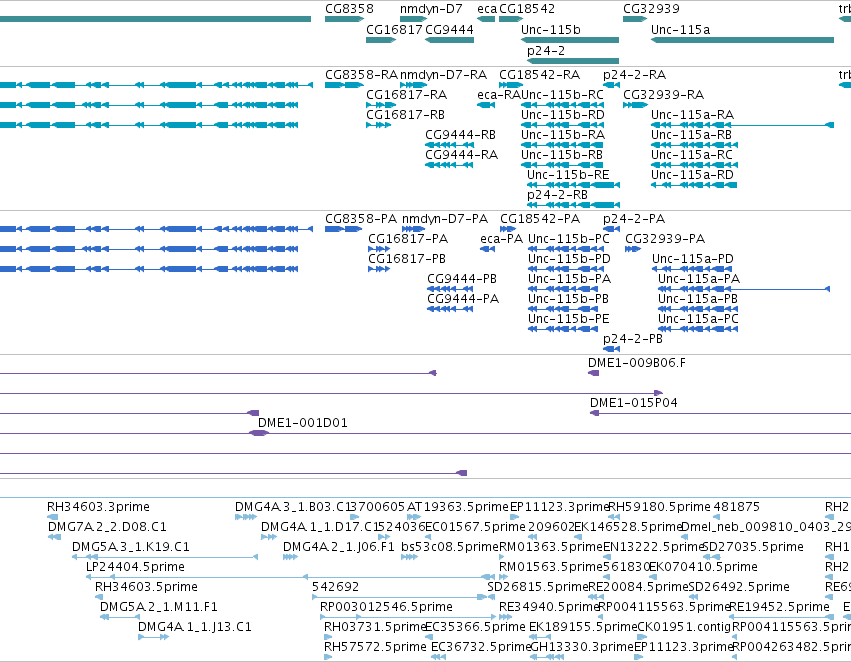Viewport: 851px width, 662px height.
Task: Select EST RE34940.5prime
Action: 505,618
